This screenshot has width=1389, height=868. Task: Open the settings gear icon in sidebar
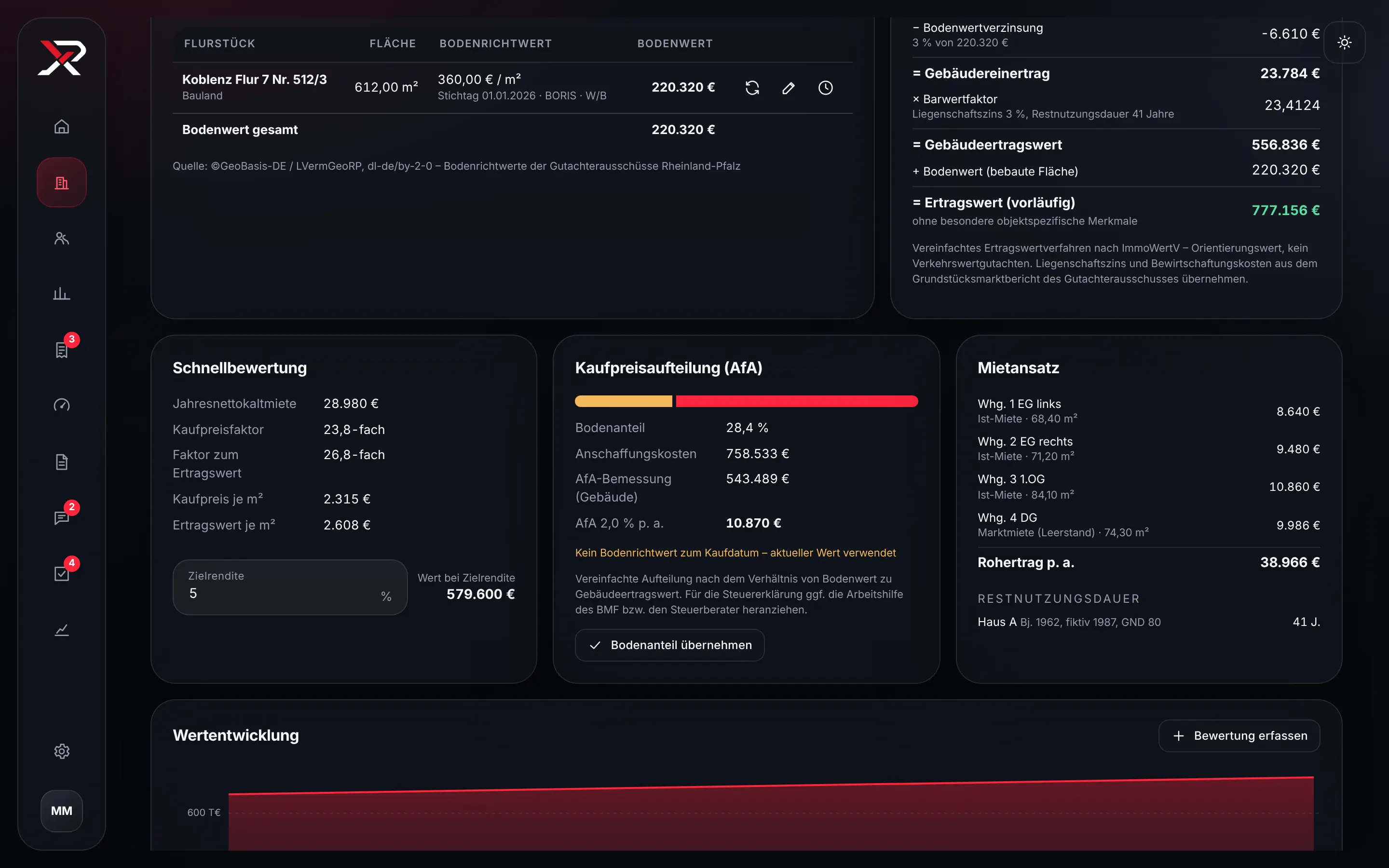point(61,751)
